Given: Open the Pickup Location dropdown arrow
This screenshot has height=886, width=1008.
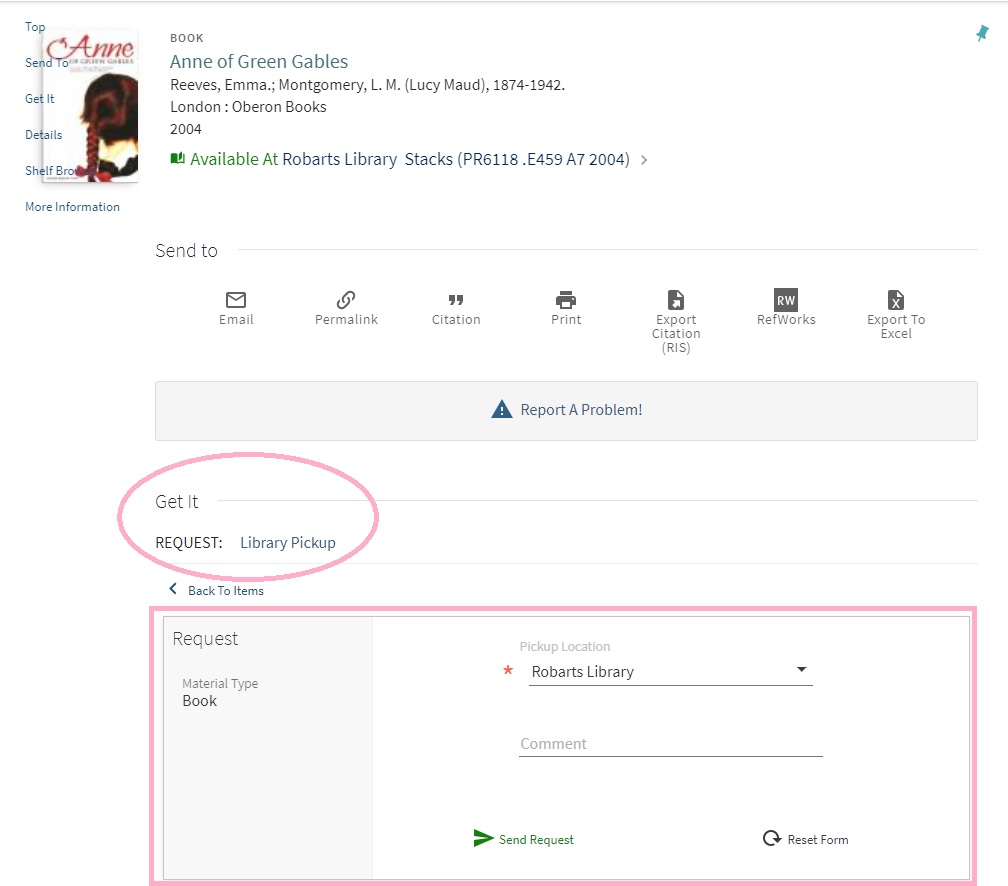Looking at the screenshot, I should [x=801, y=669].
